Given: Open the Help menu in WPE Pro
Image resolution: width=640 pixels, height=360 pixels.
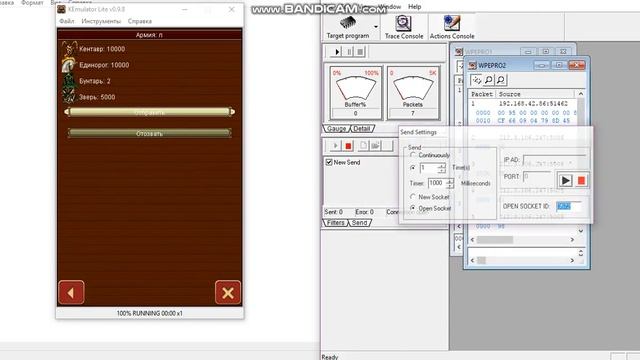Looking at the screenshot, I should click(x=414, y=7).
